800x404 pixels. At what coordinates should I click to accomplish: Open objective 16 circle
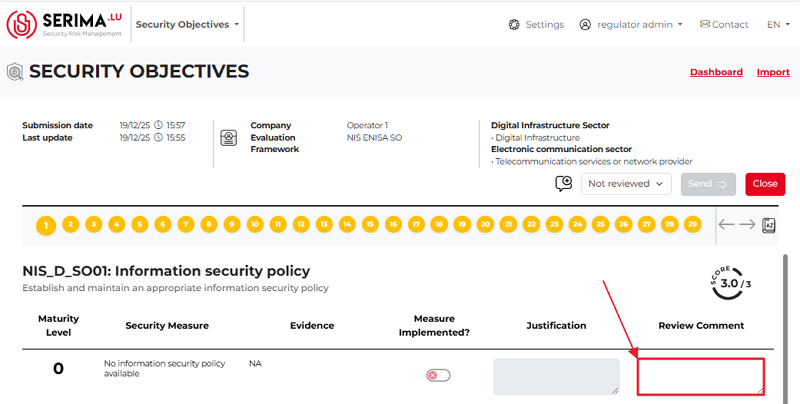click(393, 224)
